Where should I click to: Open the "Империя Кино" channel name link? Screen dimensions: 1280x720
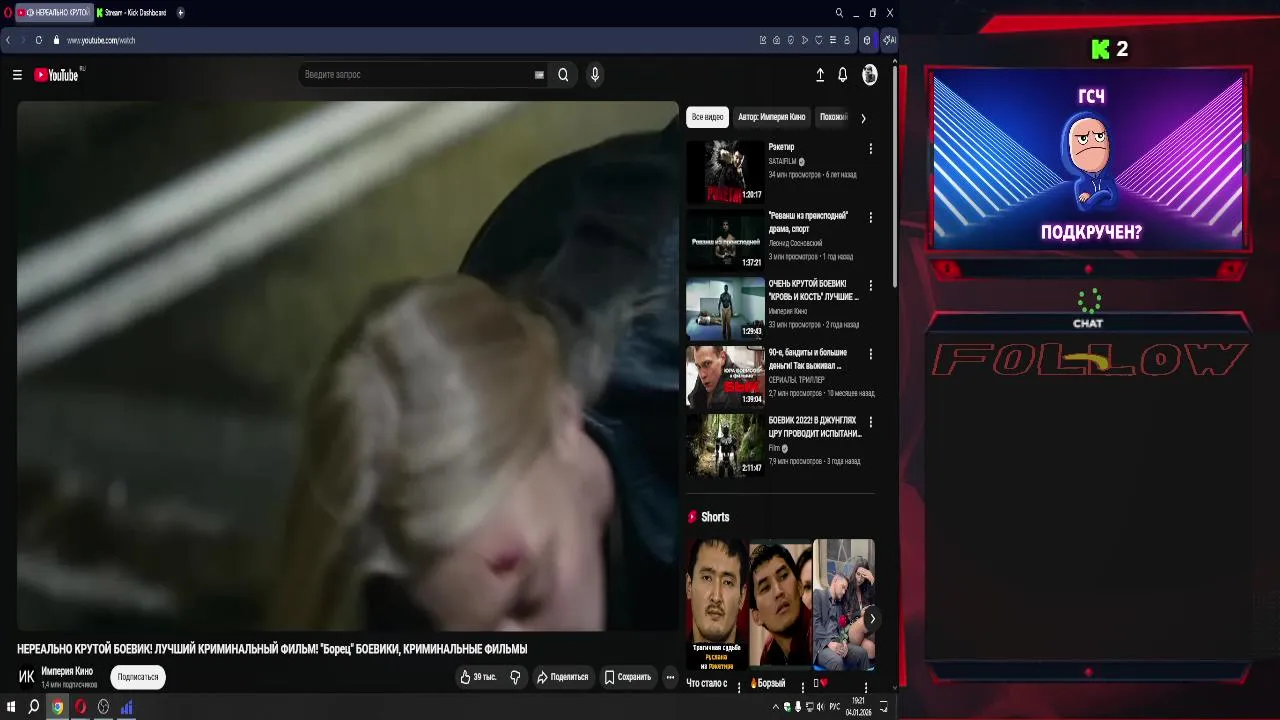[67, 671]
